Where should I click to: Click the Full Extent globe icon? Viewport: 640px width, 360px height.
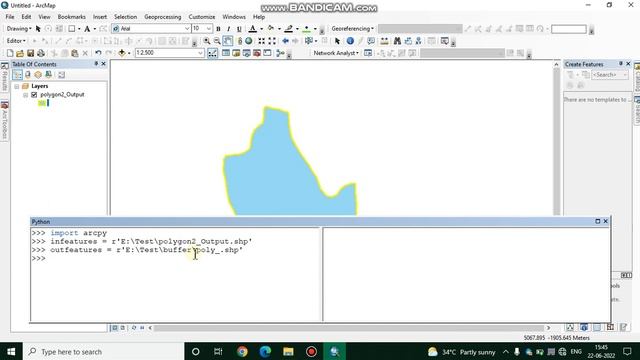pyautogui.click(x=249, y=41)
